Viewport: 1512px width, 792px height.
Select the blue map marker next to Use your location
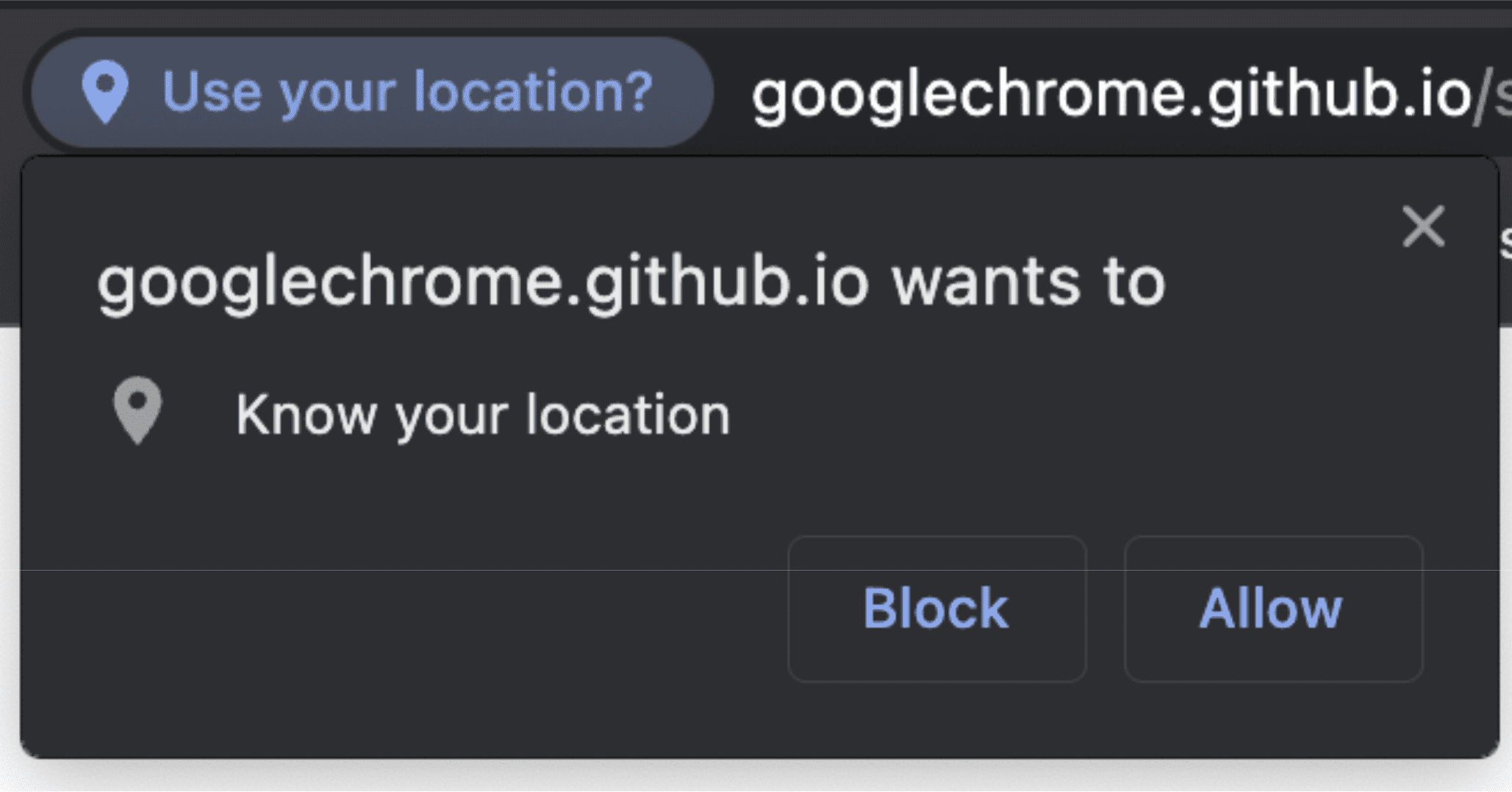point(107,92)
